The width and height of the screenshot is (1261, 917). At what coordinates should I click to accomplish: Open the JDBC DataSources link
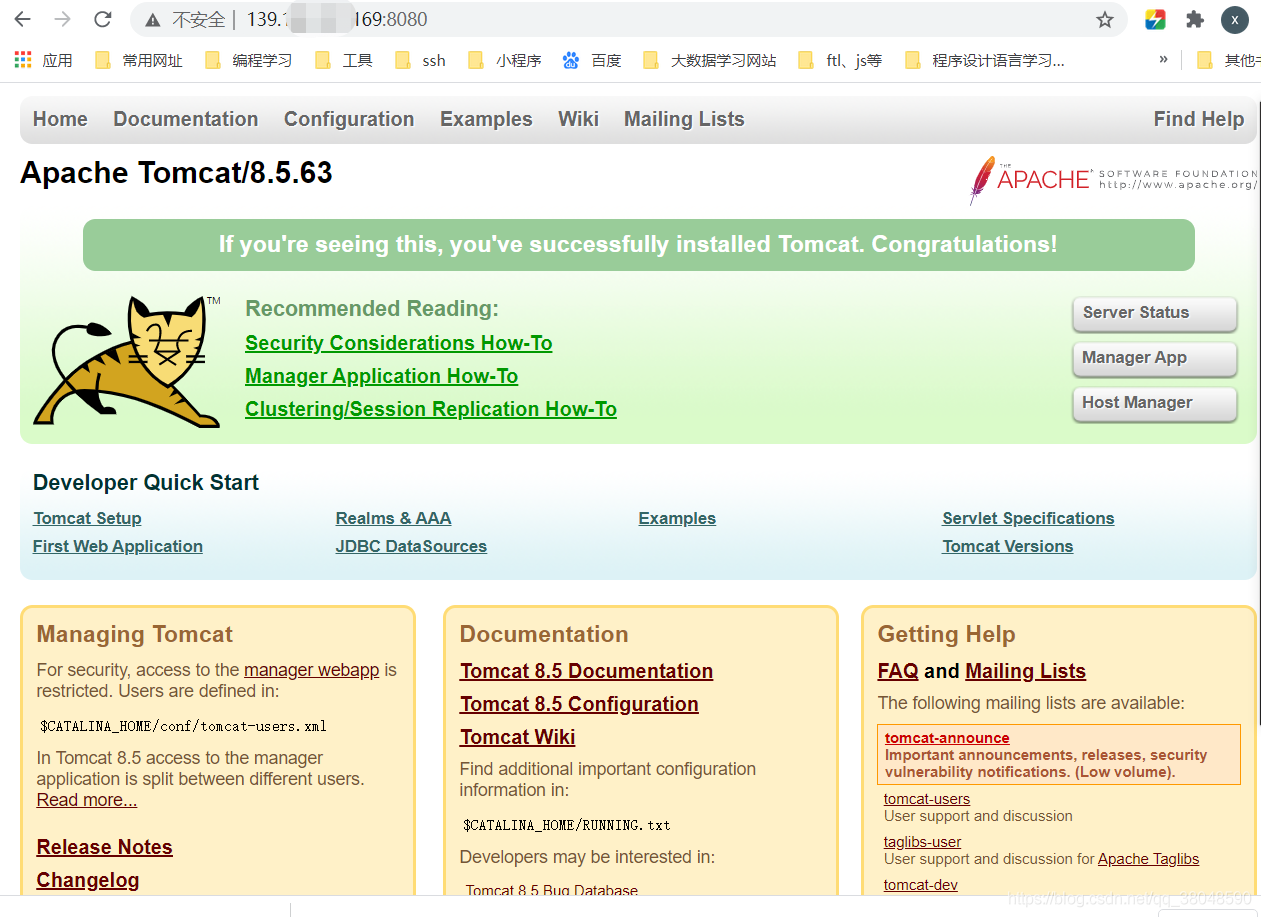pos(411,546)
